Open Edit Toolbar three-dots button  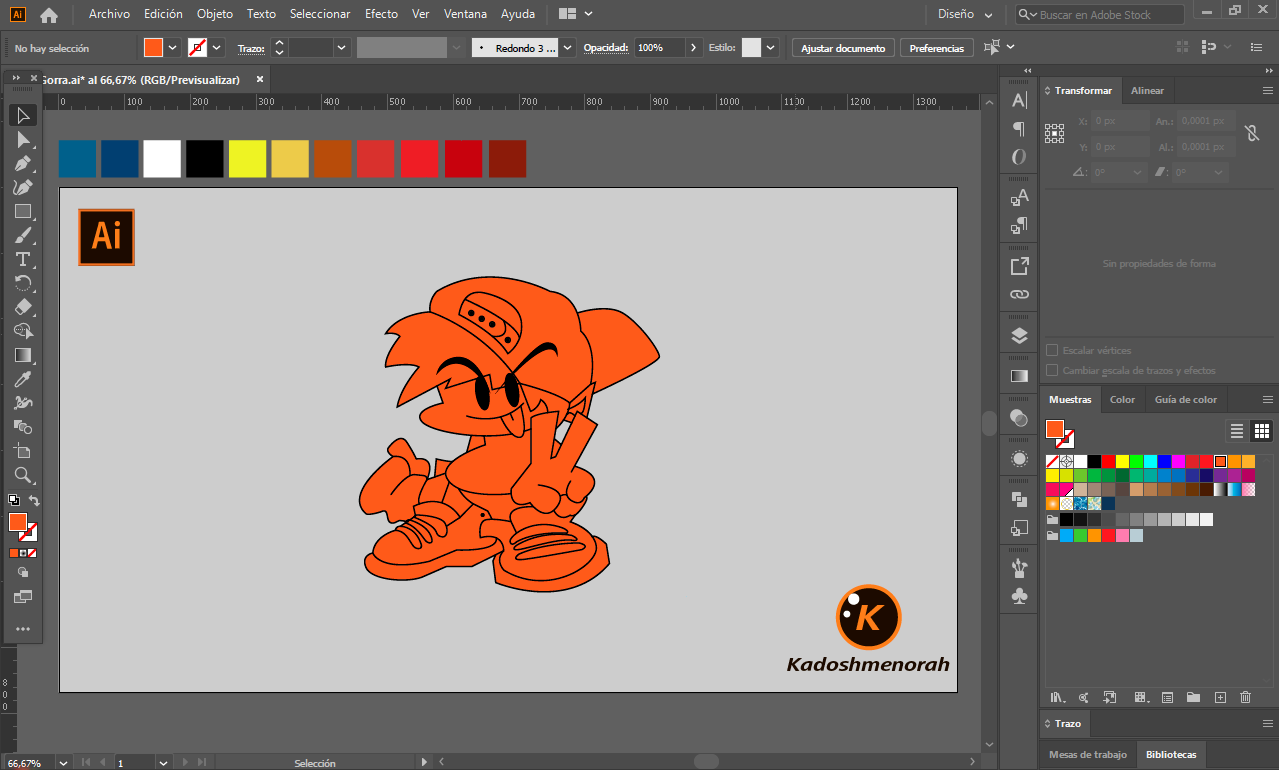tap(23, 629)
